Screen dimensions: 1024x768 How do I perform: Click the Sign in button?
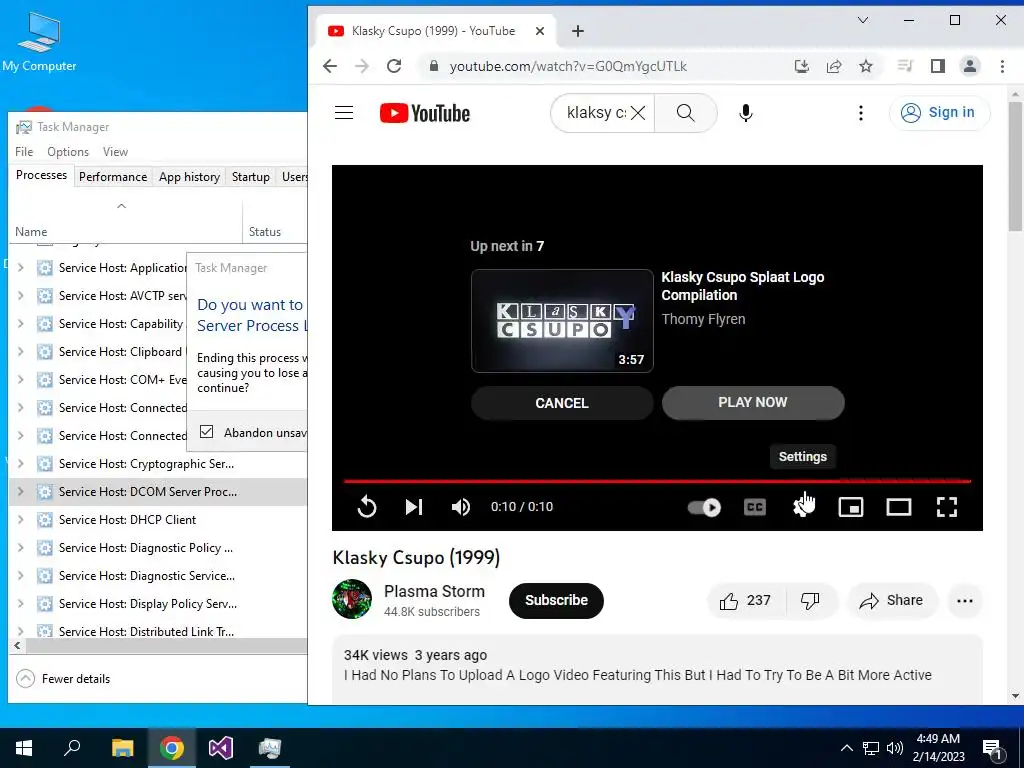click(x=939, y=113)
